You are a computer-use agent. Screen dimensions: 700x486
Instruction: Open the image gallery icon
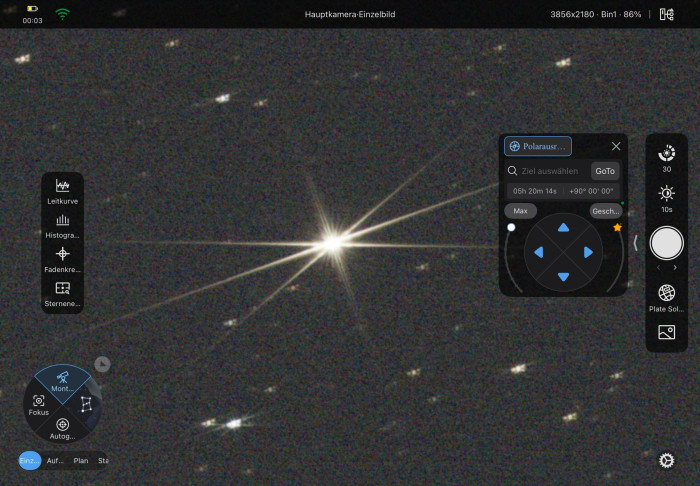tap(667, 332)
